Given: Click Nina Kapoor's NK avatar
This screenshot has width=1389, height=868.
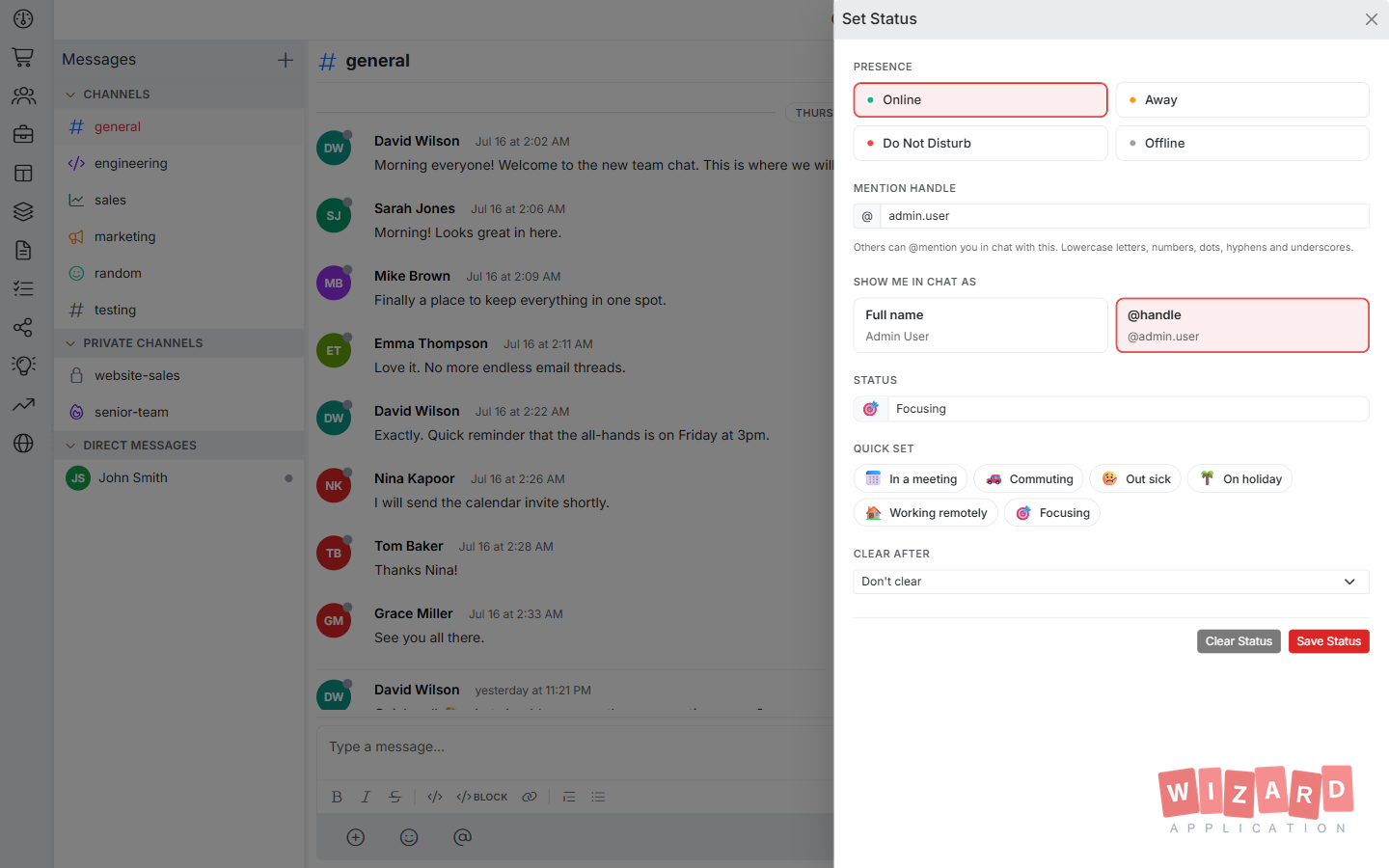Looking at the screenshot, I should [x=334, y=486].
